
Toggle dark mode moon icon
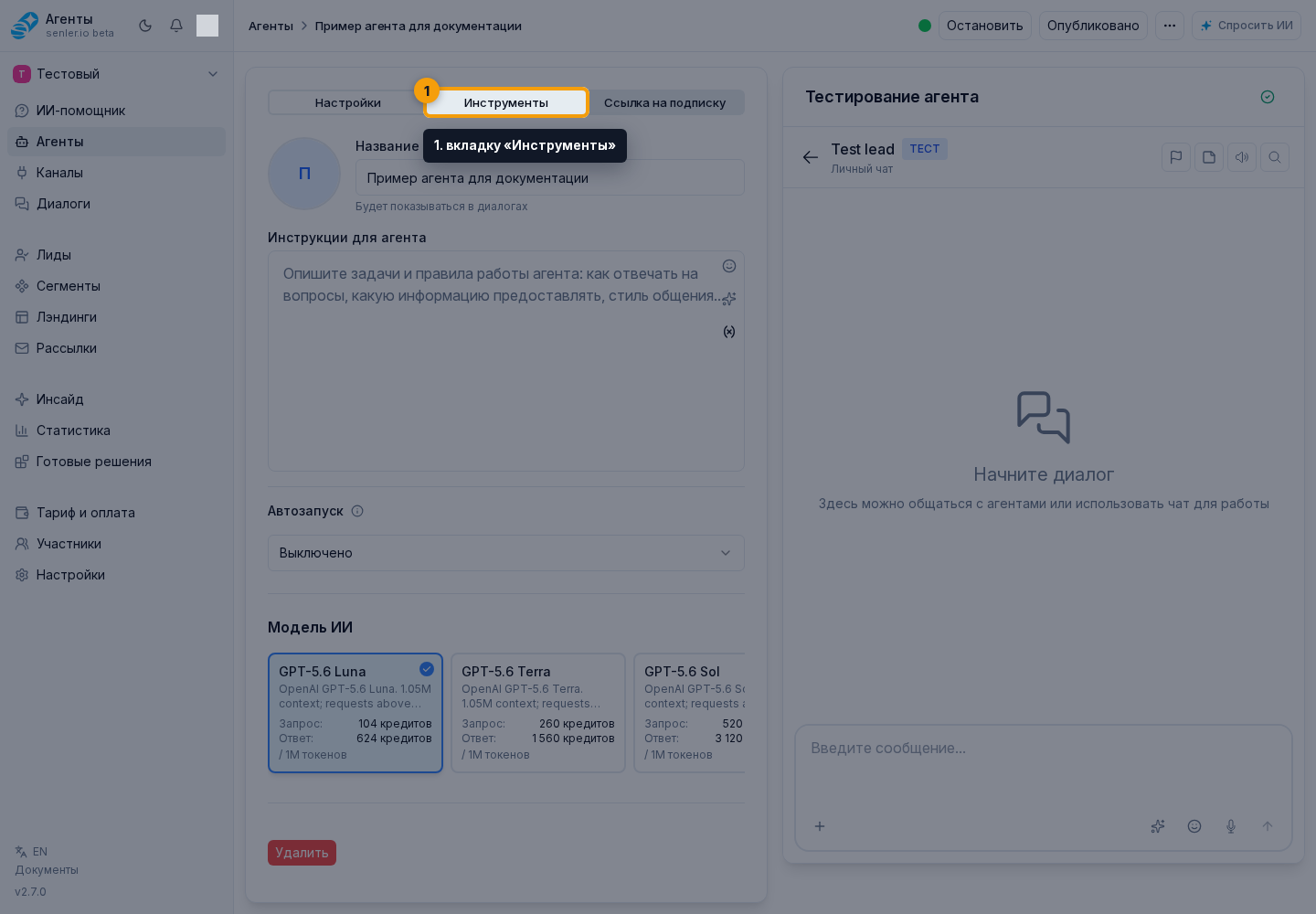coord(145,26)
